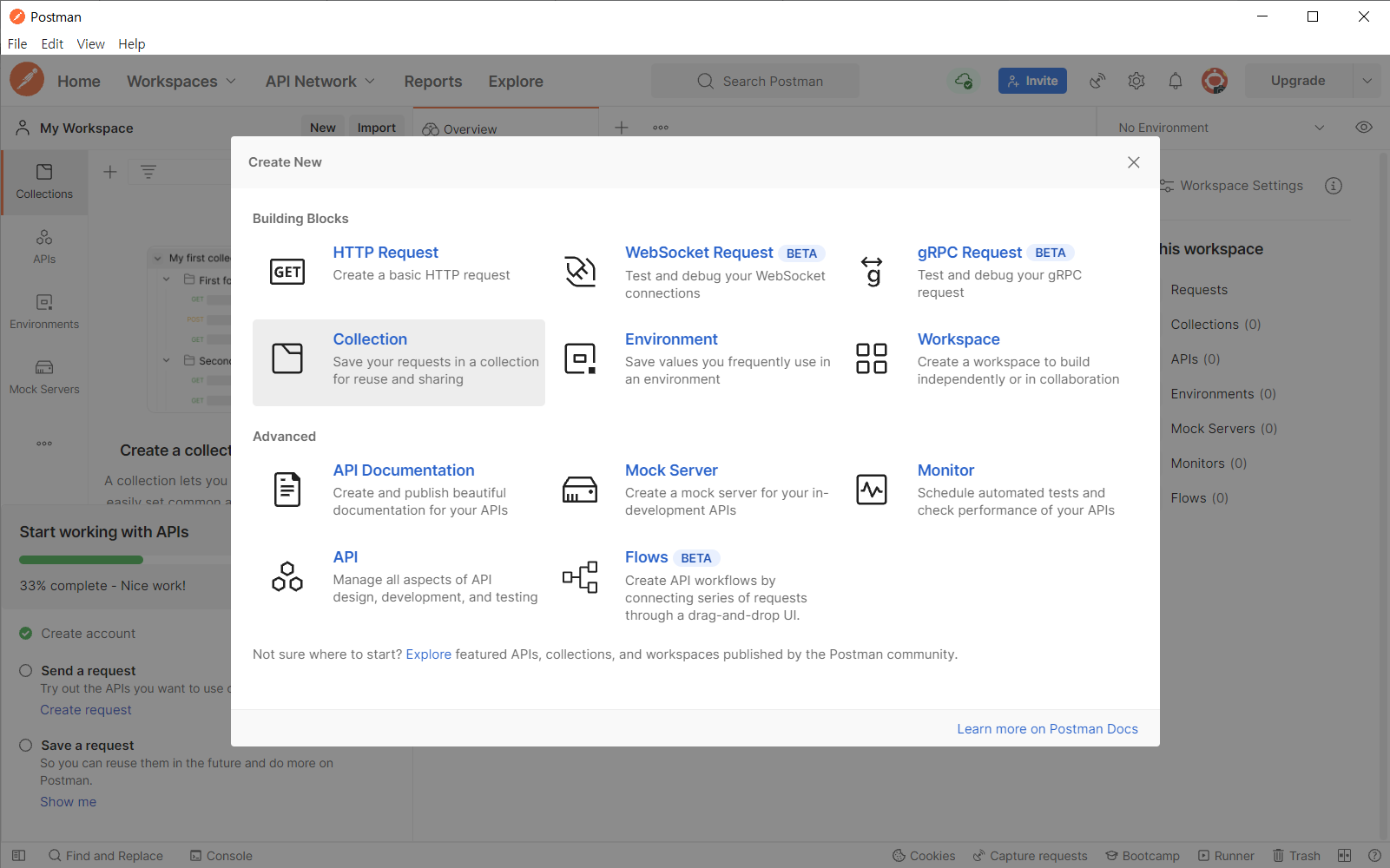Go to Home in top navigation
This screenshot has width=1390, height=868.
[79, 81]
